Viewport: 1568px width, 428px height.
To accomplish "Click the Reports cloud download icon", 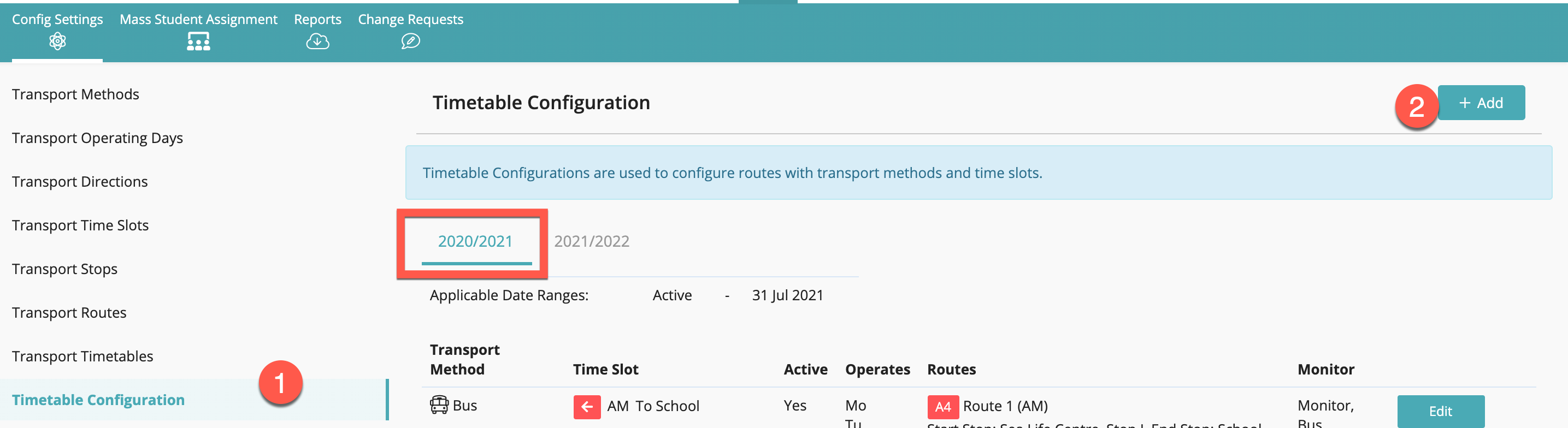I will 317,41.
